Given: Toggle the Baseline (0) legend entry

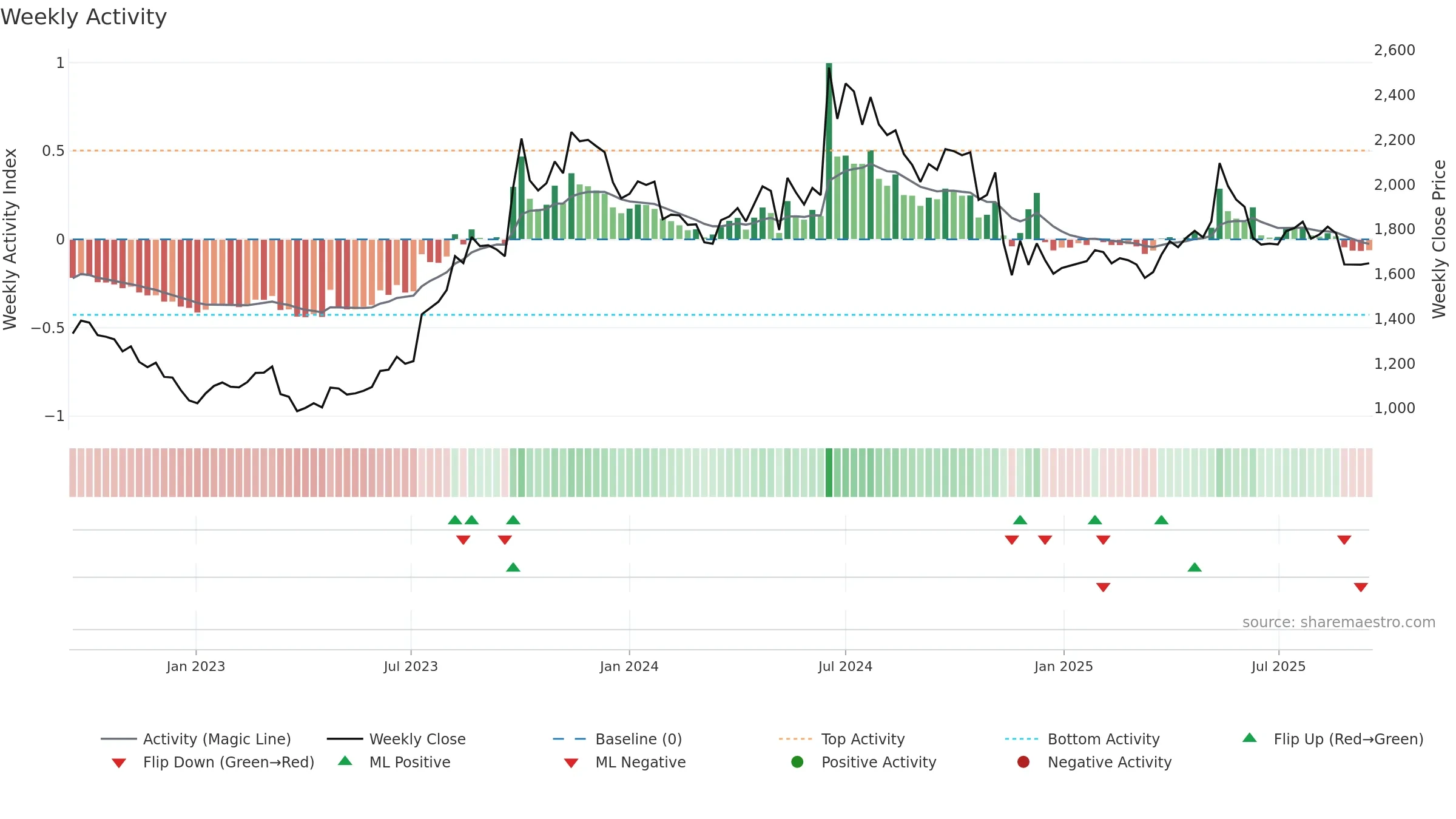Looking at the screenshot, I should click(618, 739).
